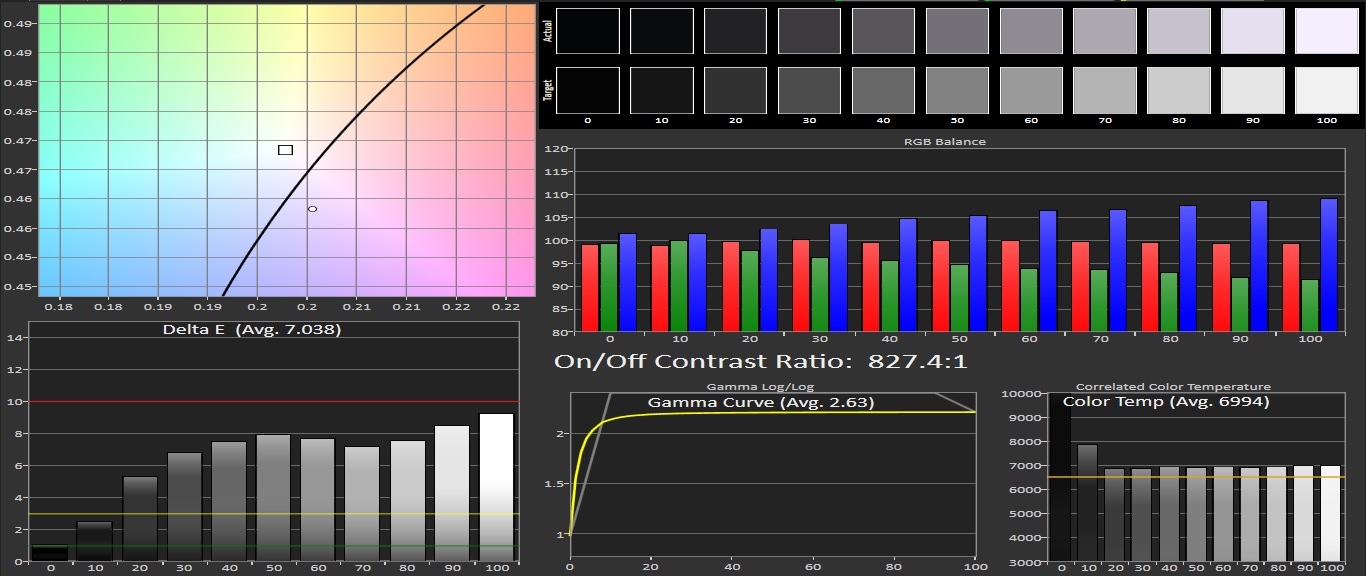
Task: Click the Actual swatch at level 0
Action: (x=588, y=30)
